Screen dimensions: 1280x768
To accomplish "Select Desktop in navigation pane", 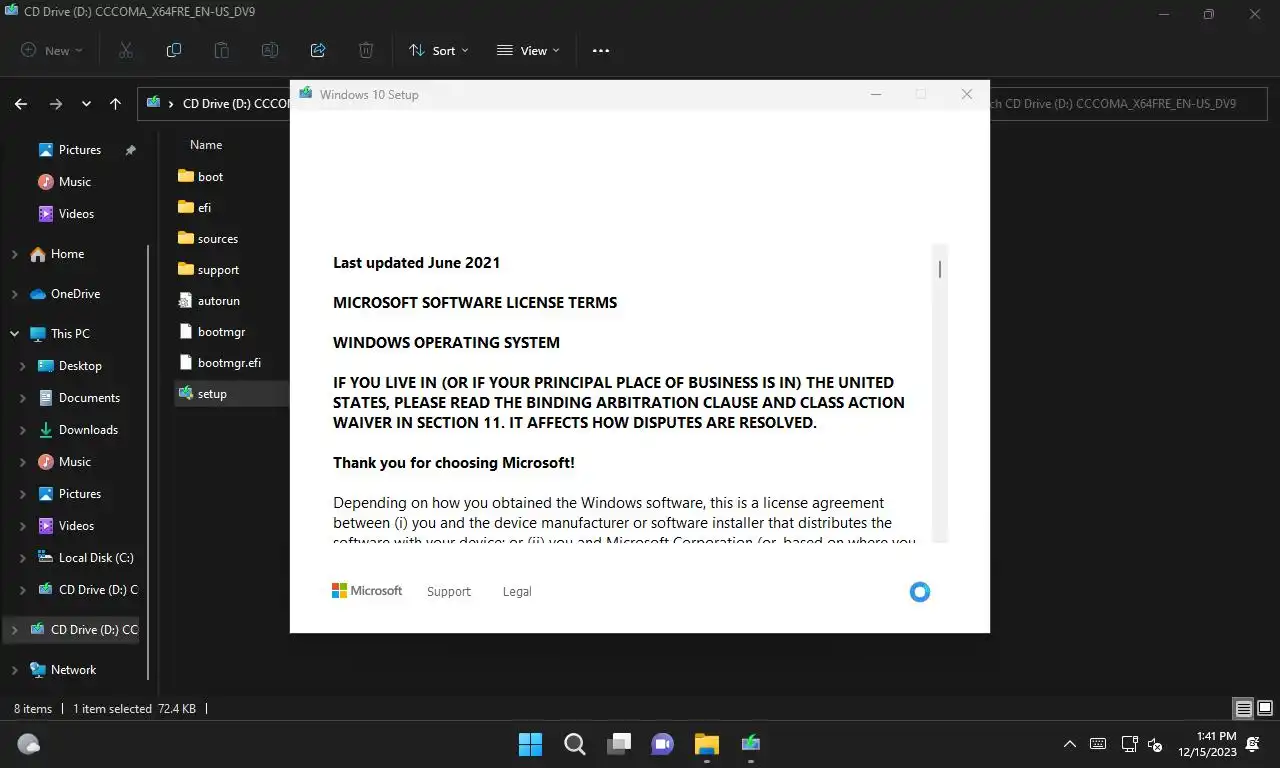I will [x=80, y=366].
